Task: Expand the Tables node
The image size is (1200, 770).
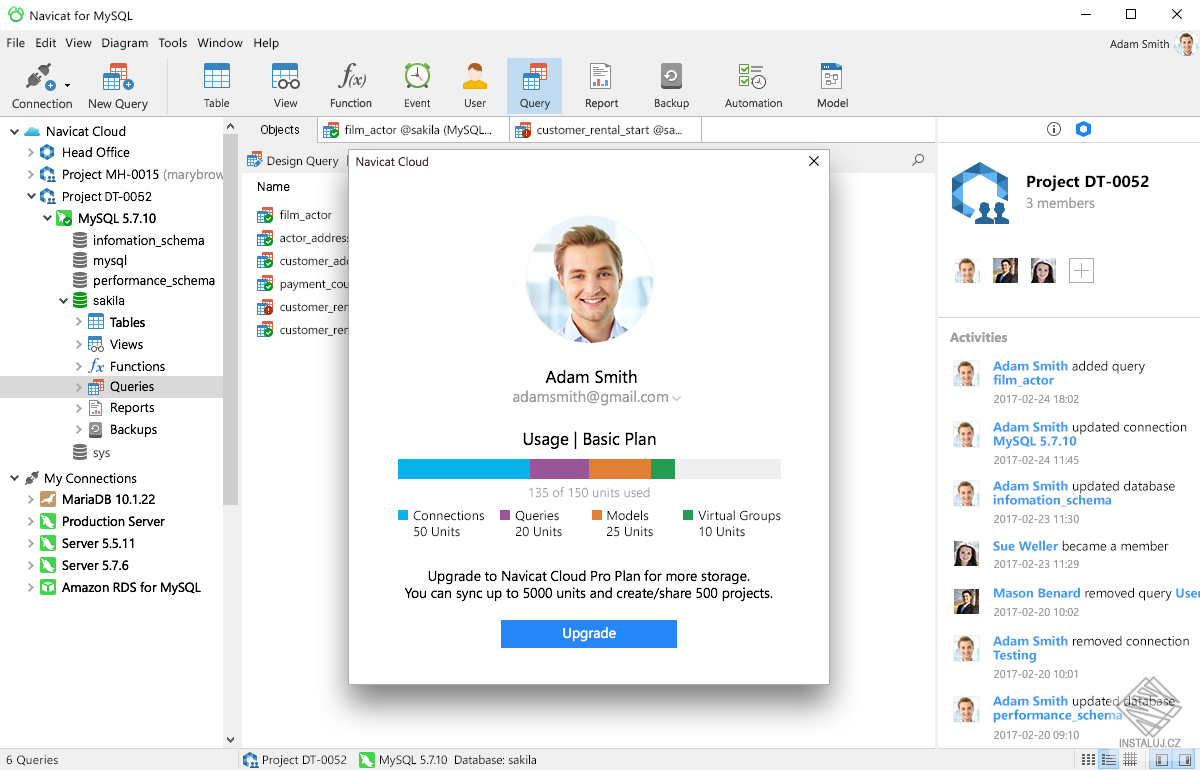Action: coord(79,322)
